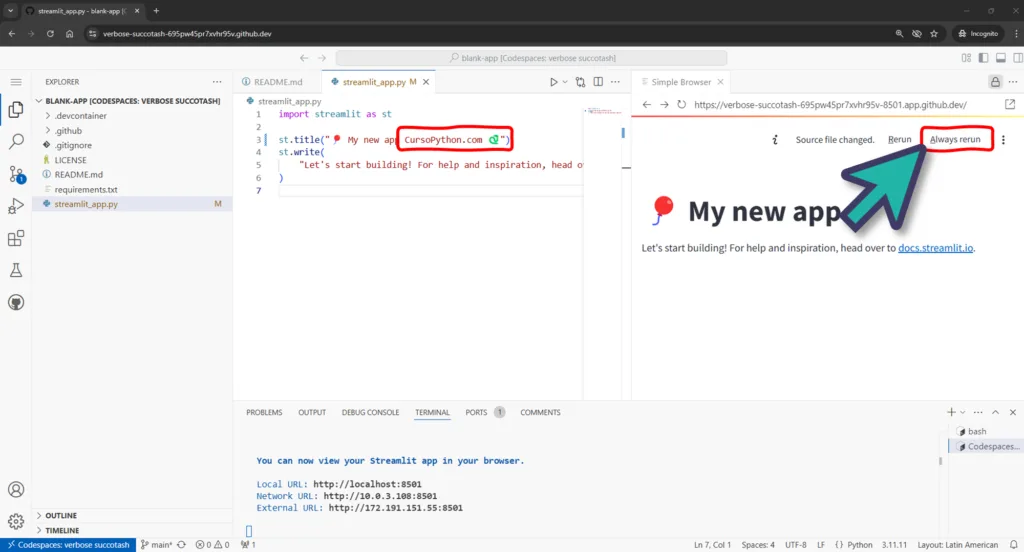1024x552 pixels.
Task: Open the GitHub icon in activity bar
Action: 16,302
